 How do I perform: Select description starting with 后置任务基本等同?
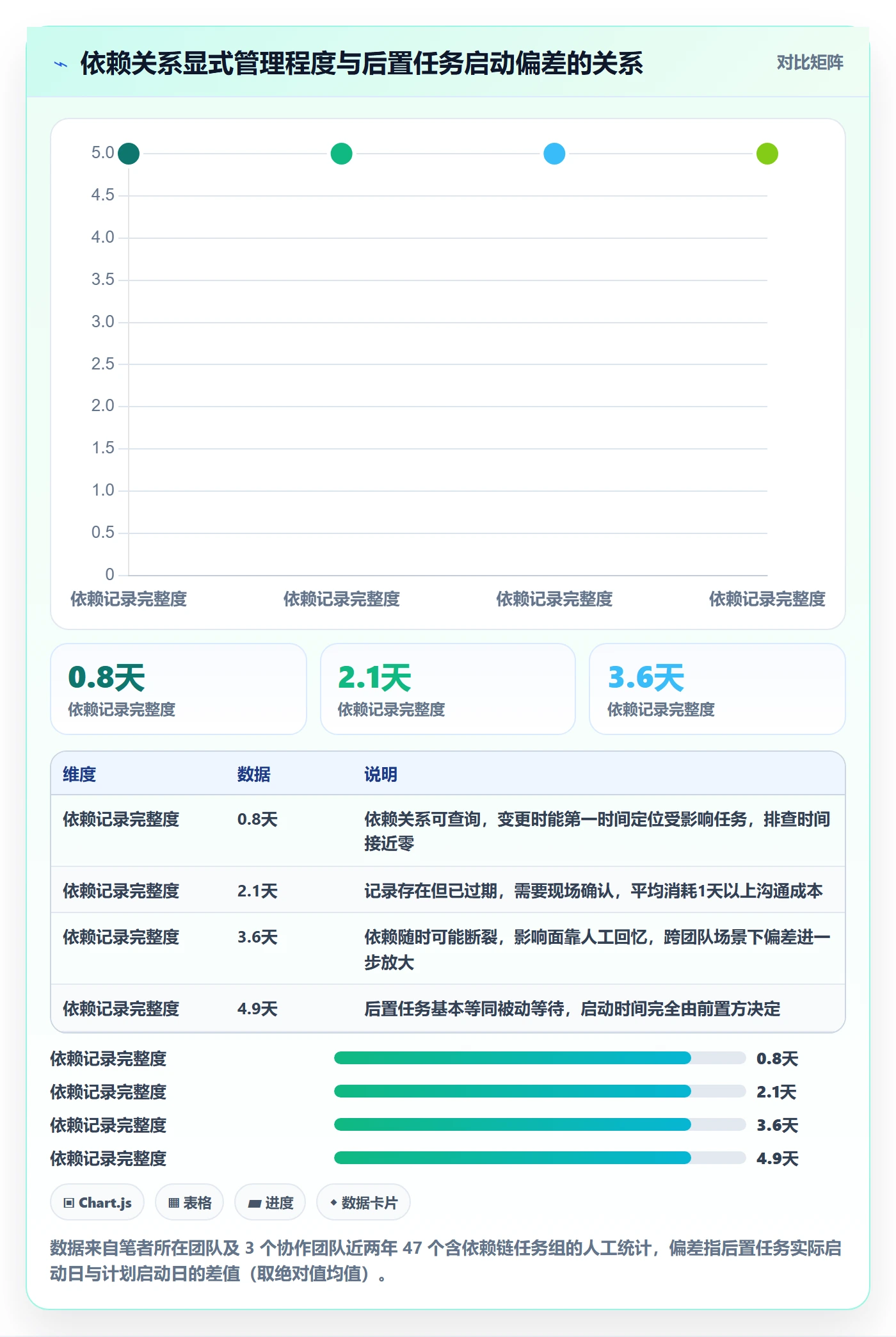(x=572, y=1009)
